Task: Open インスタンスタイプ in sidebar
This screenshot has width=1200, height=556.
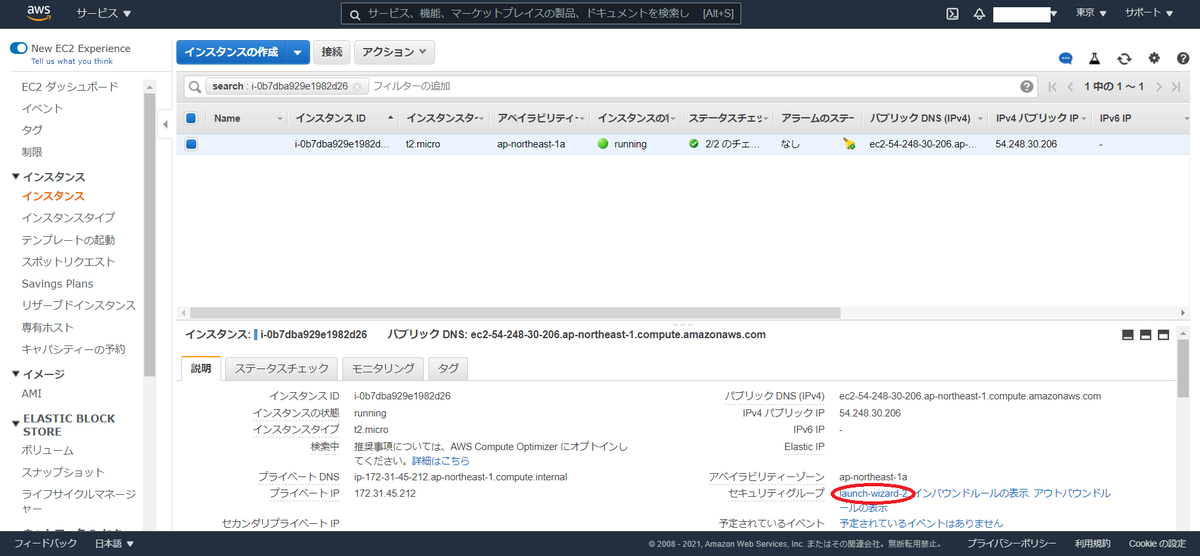Action: 68,217
